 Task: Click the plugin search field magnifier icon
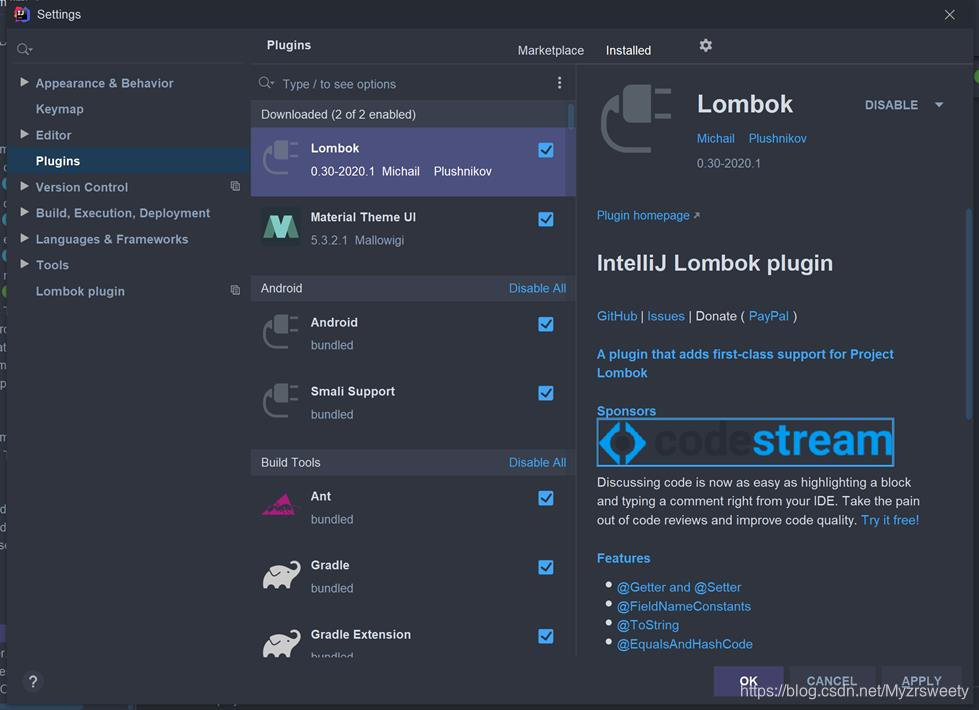point(266,83)
